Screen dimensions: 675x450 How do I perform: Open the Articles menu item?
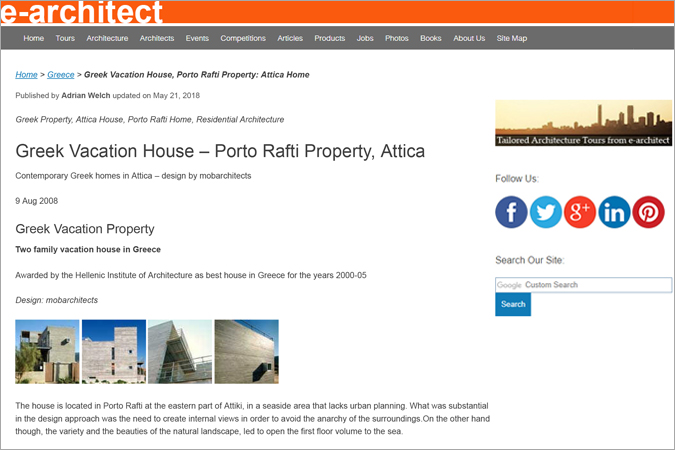pyautogui.click(x=290, y=38)
